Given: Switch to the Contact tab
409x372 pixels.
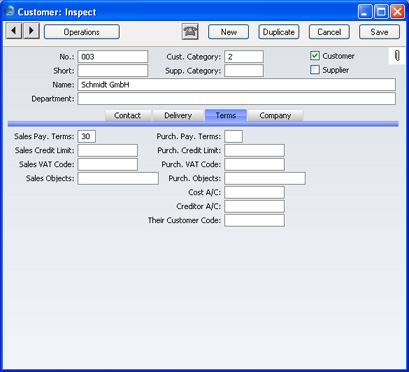Looking at the screenshot, I should coord(127,115).
